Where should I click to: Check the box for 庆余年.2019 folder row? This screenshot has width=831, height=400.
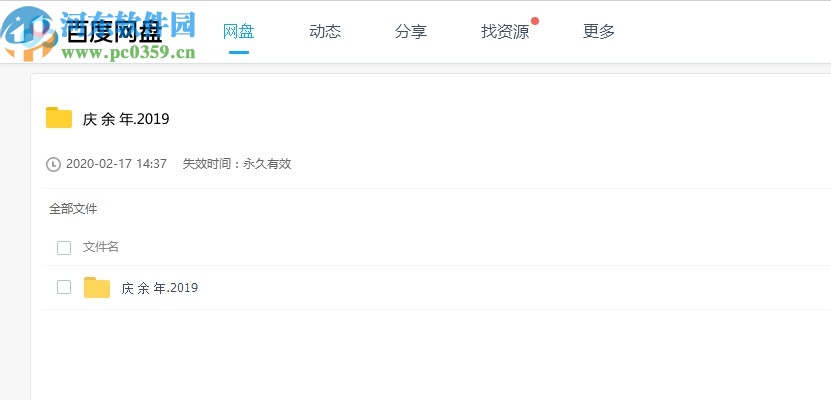point(64,287)
